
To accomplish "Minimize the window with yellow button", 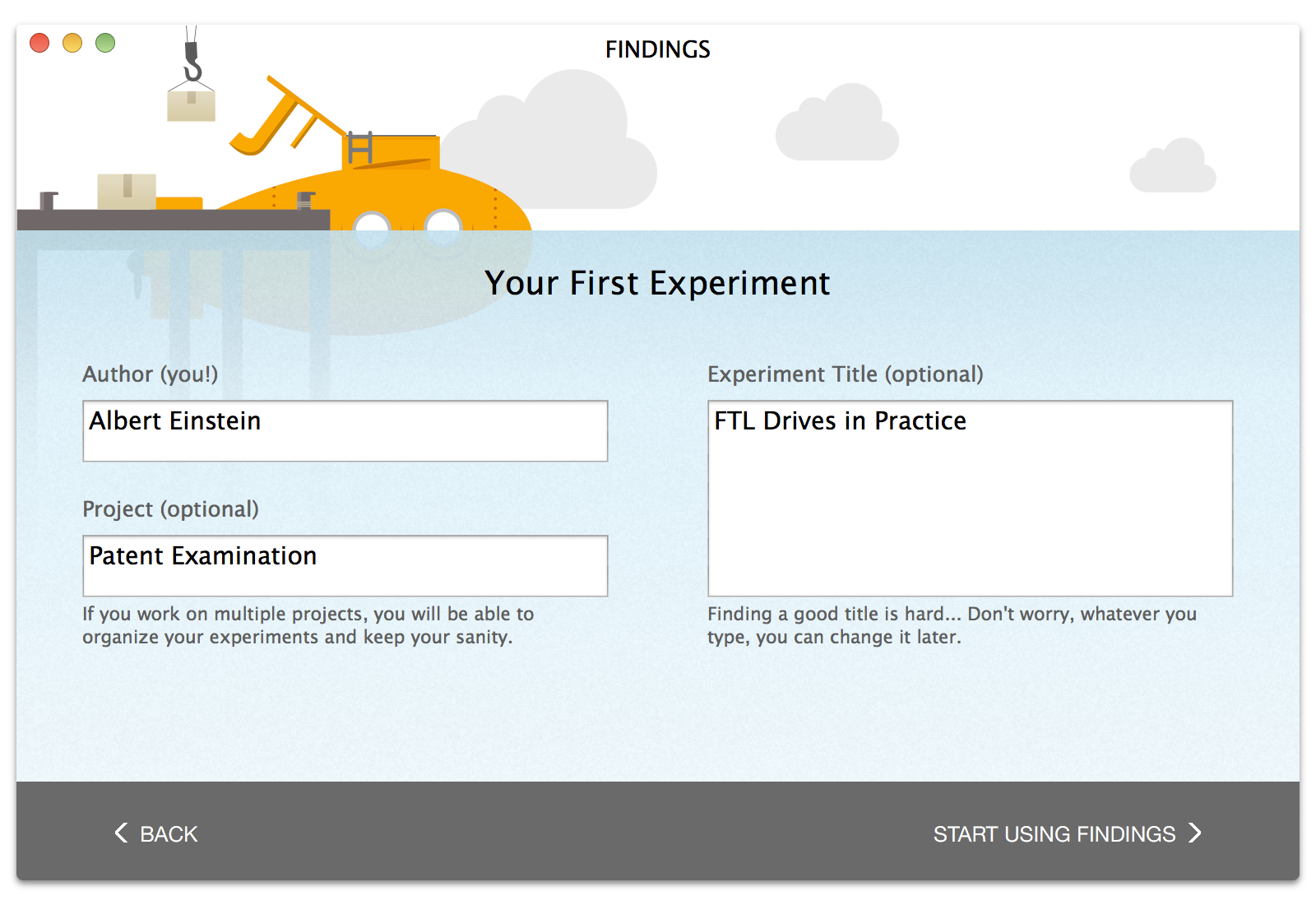I will click(x=72, y=43).
